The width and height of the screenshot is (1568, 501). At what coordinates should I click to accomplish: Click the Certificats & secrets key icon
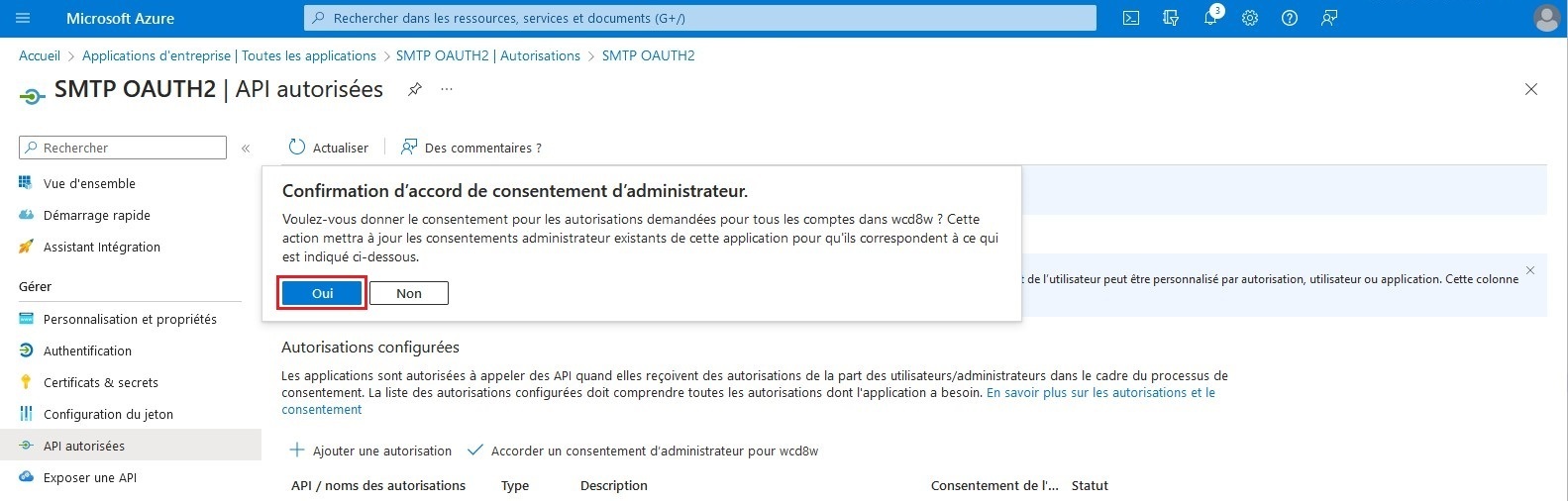[27, 382]
